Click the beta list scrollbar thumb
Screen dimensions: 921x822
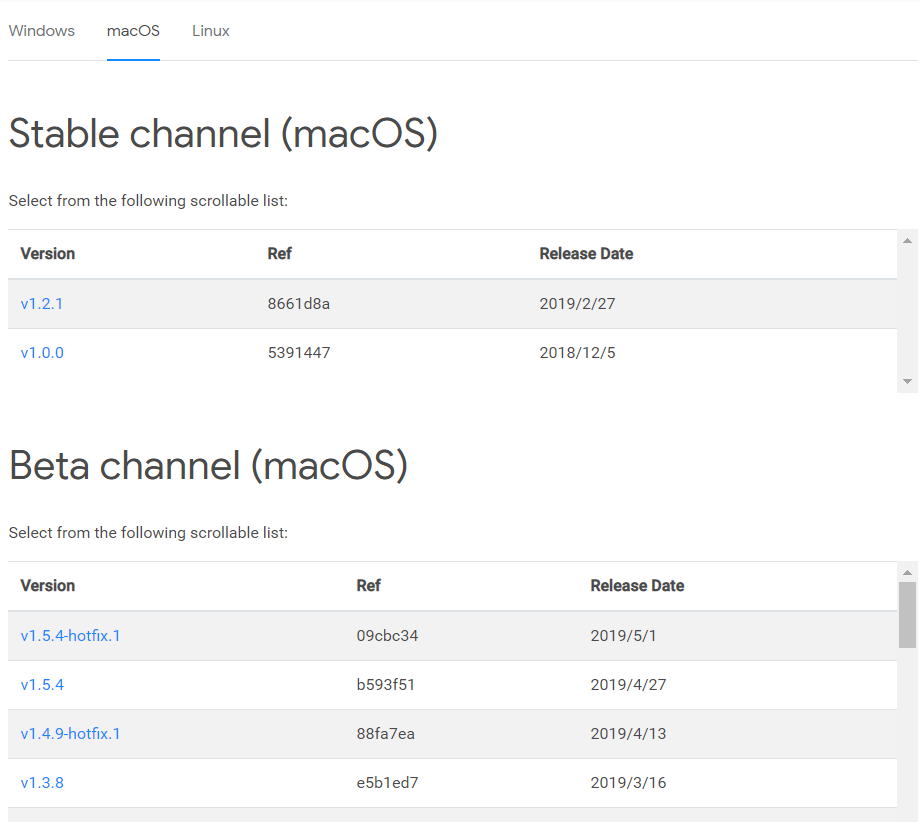point(907,615)
